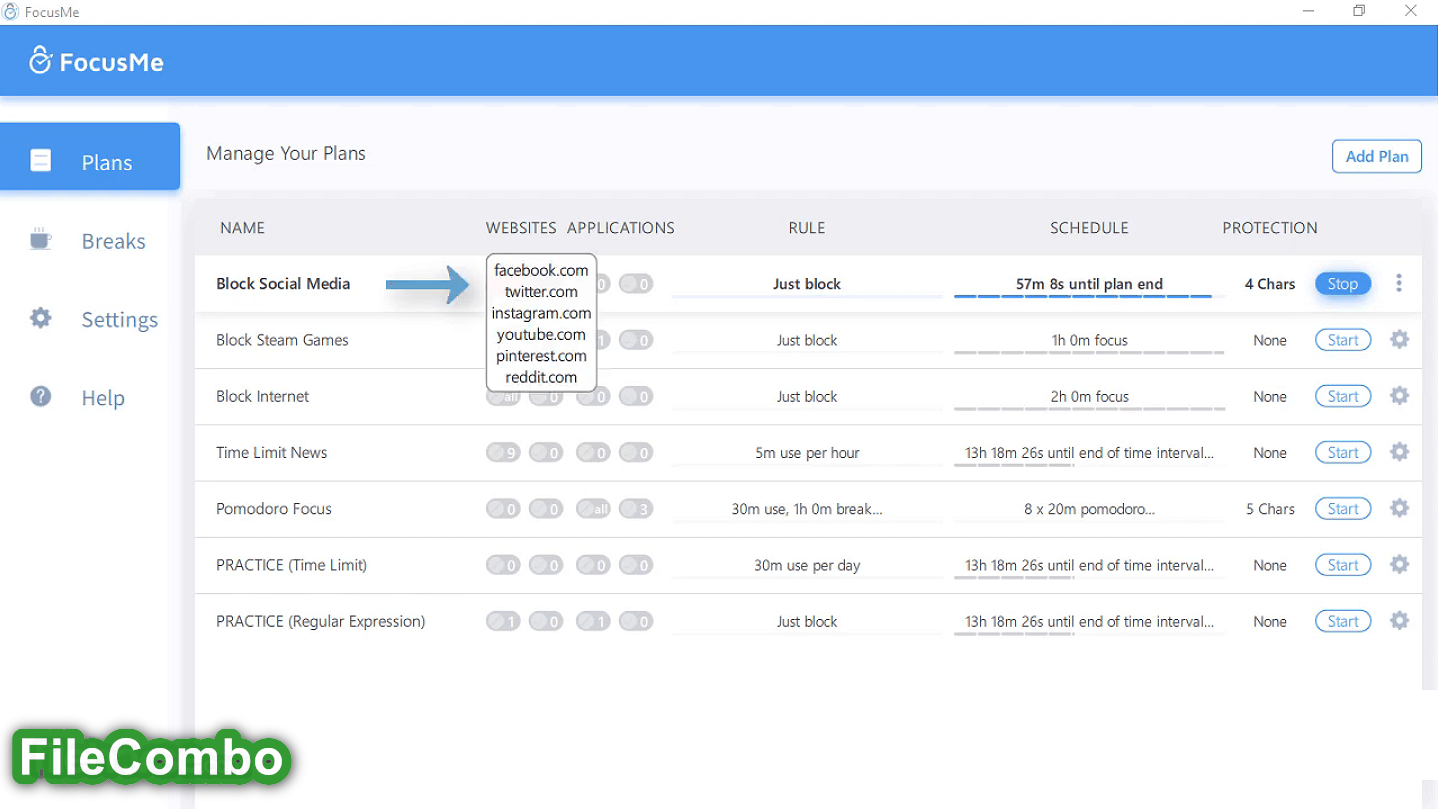Switch to the Plans tab
This screenshot has width=1439, height=809.
point(90,157)
